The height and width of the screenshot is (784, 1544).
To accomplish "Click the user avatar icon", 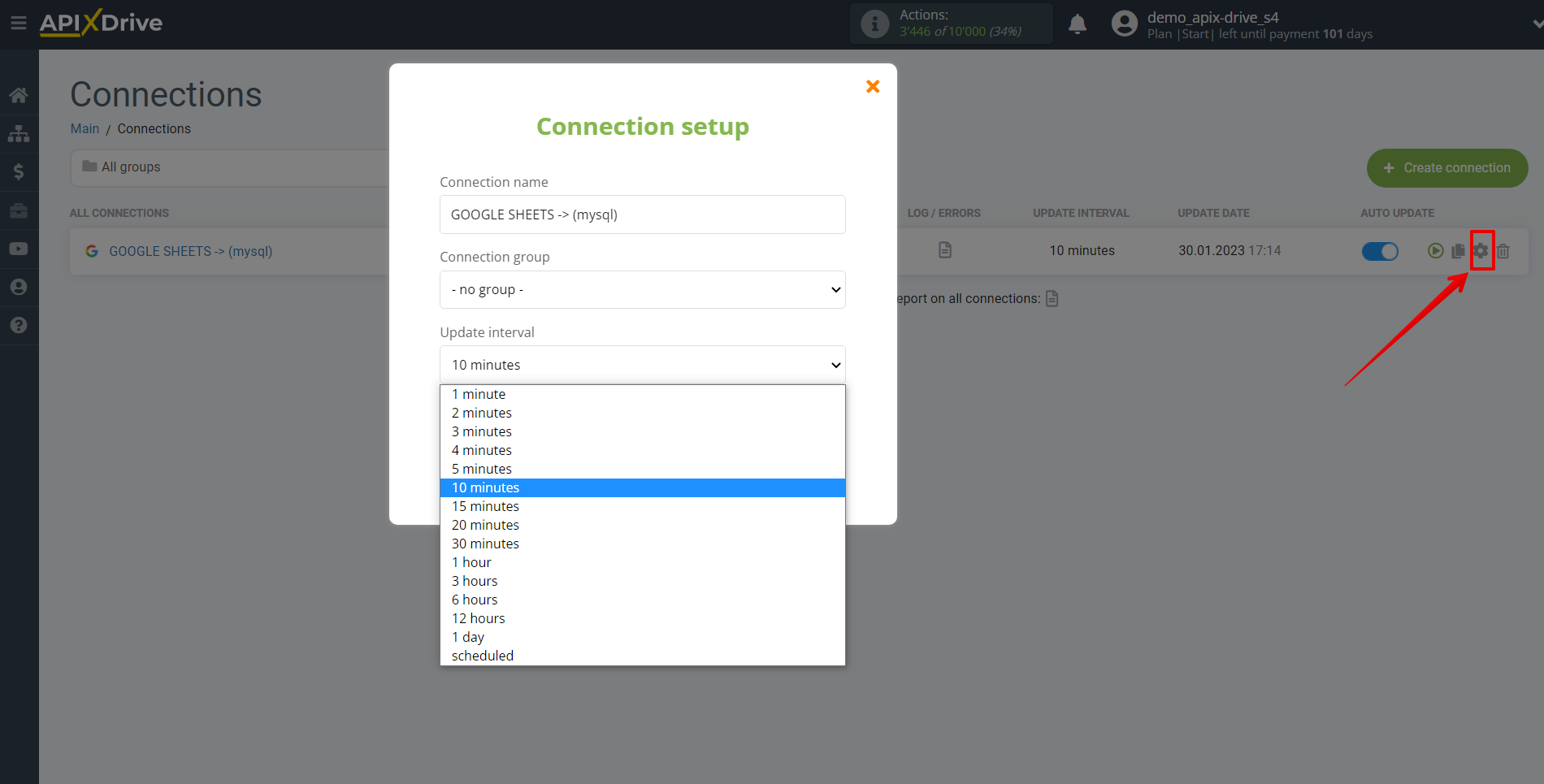I will pos(1125,24).
